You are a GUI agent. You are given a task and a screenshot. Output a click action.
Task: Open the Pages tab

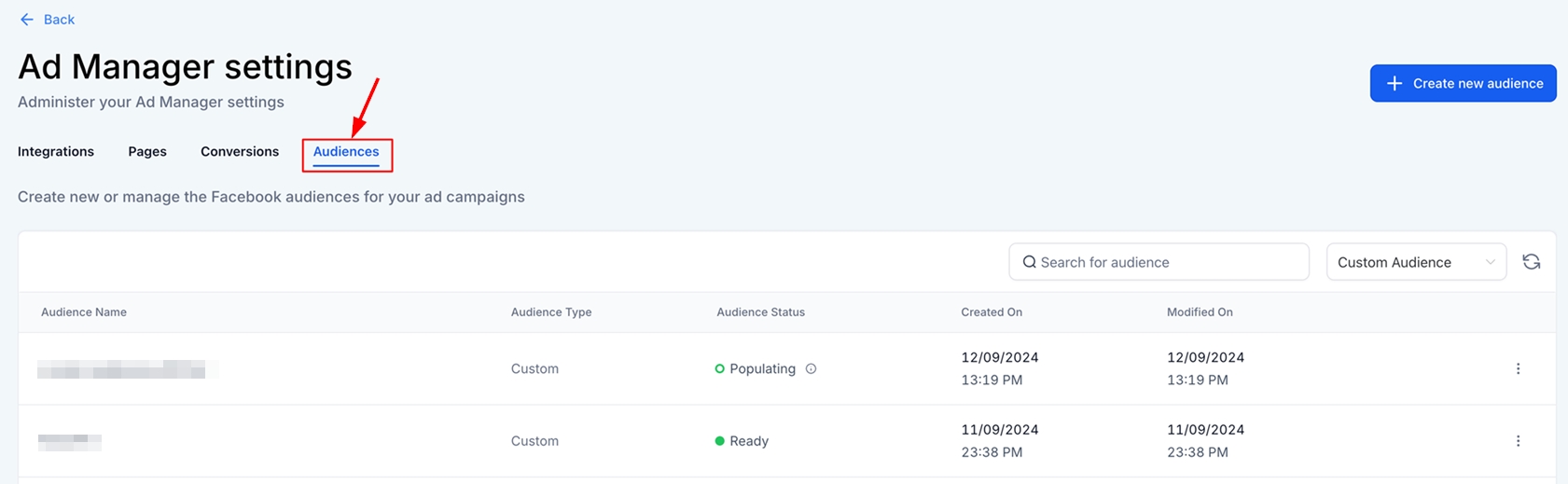tap(147, 152)
